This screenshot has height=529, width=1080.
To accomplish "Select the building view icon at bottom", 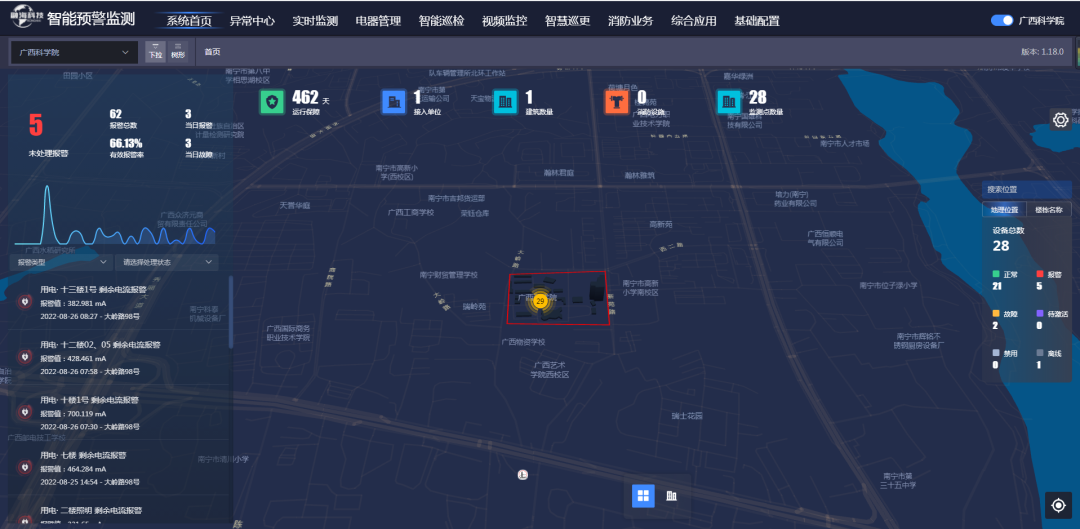I will [672, 496].
